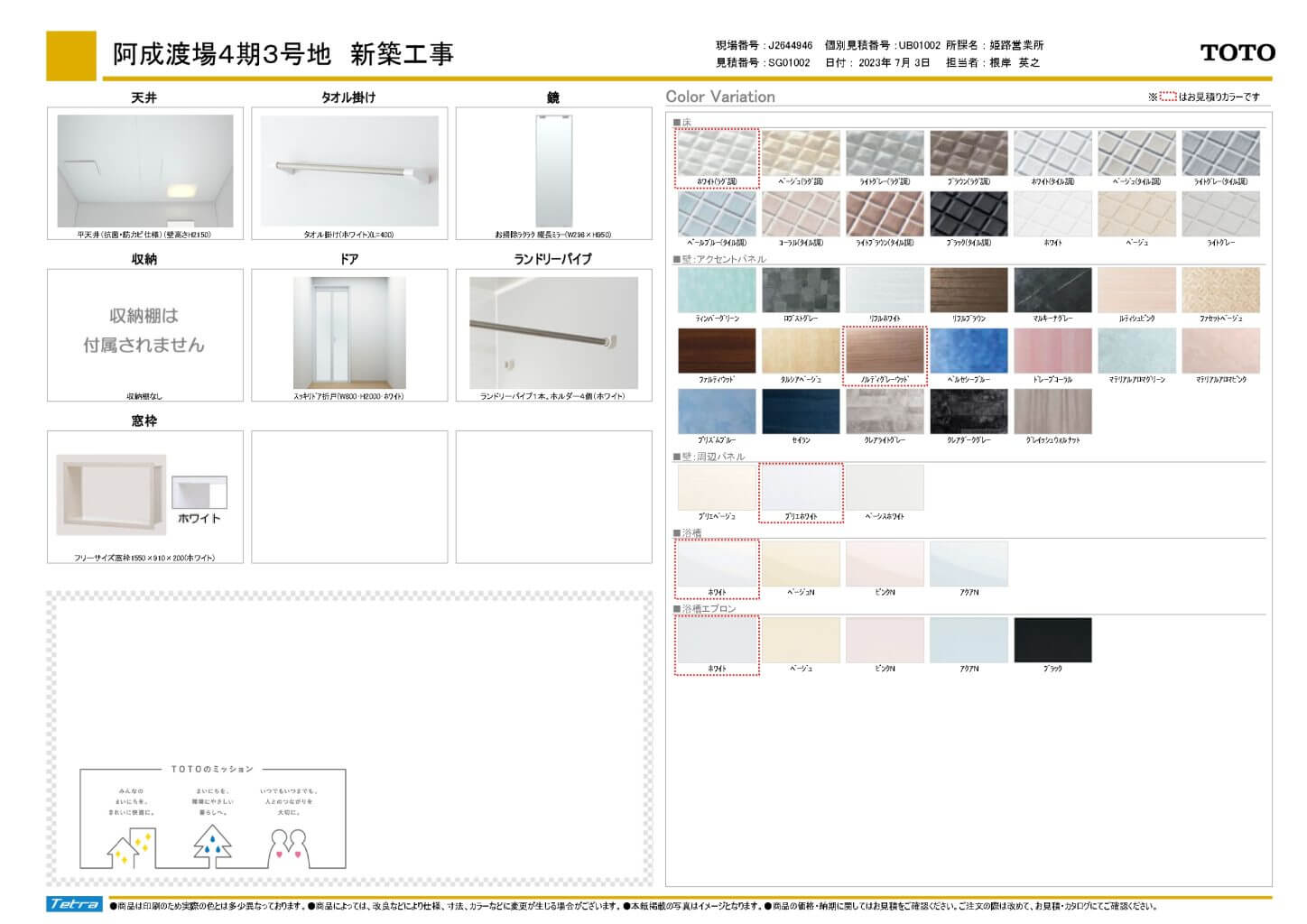The image size is (1307, 924).
Task: Select ブラック(タイル調) floor swatch
Action: [x=969, y=215]
